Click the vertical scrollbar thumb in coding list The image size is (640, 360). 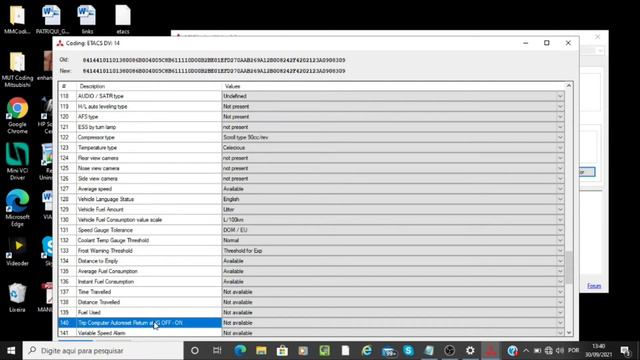click(x=569, y=267)
